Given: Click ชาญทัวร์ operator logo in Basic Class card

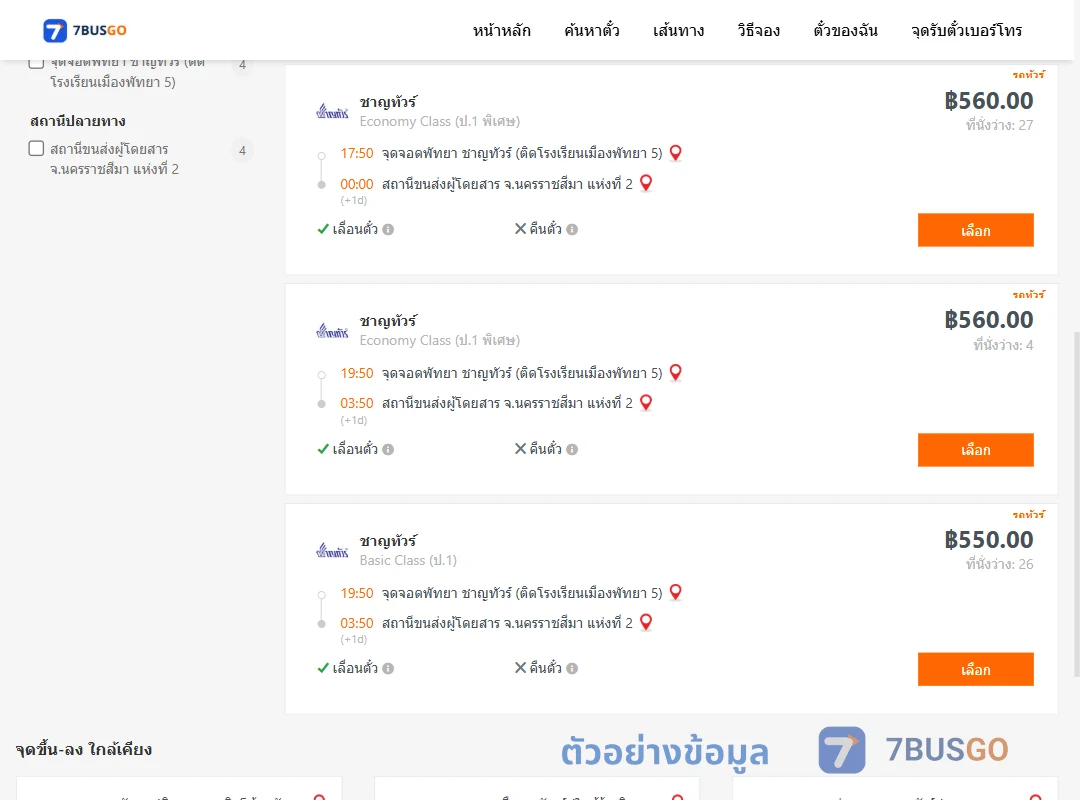Looking at the screenshot, I should [332, 550].
